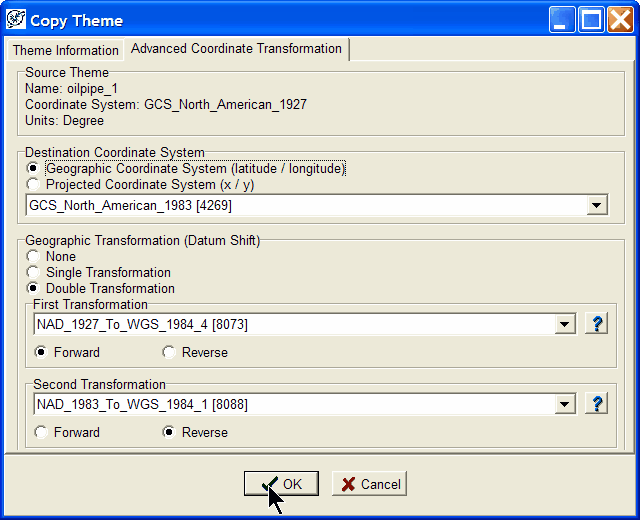Select Geographic Coordinate System radio option
Screen dimensions: 640x520
pos(34,169)
